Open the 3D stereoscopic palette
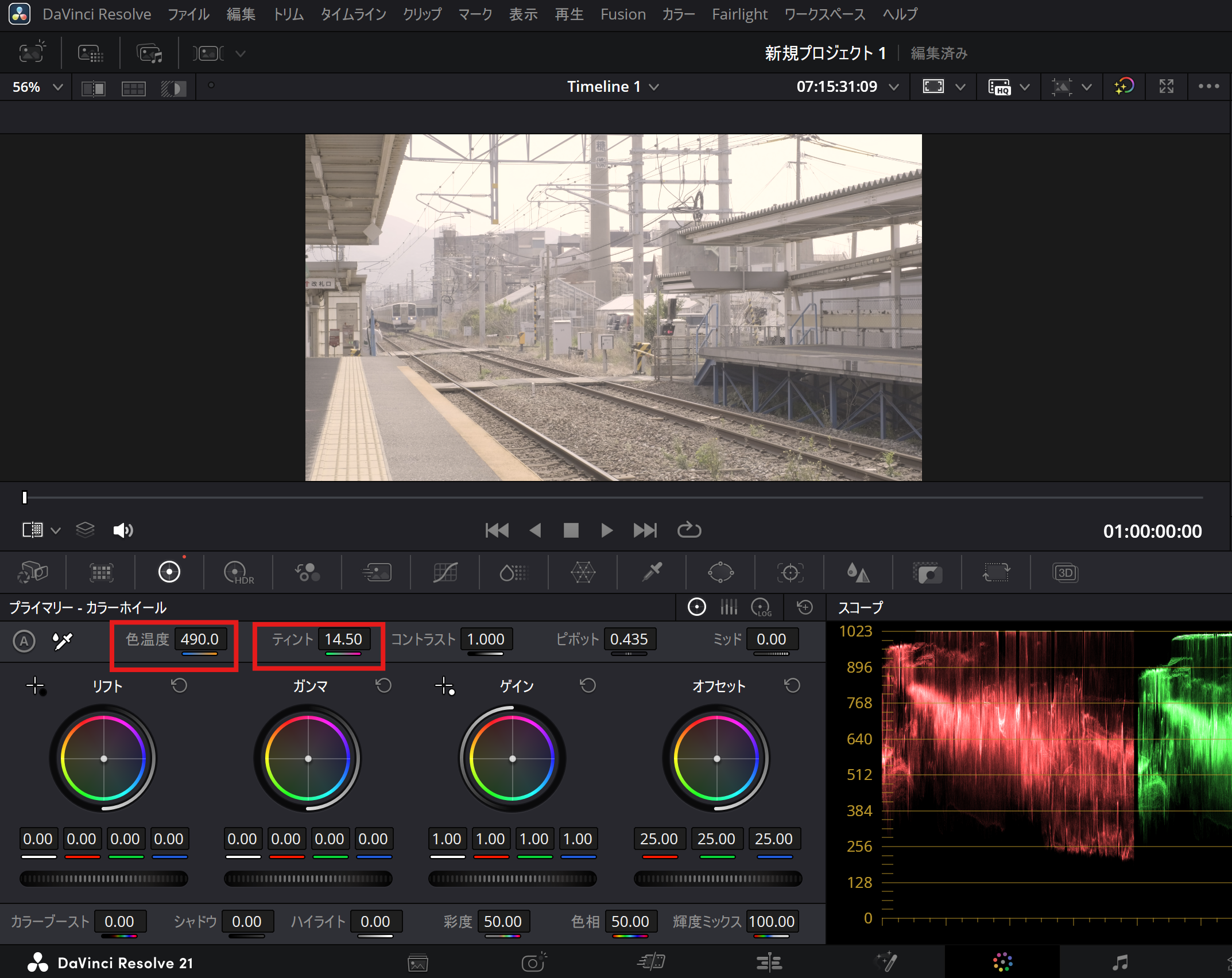Image resolution: width=1232 pixels, height=978 pixels. 1066,573
